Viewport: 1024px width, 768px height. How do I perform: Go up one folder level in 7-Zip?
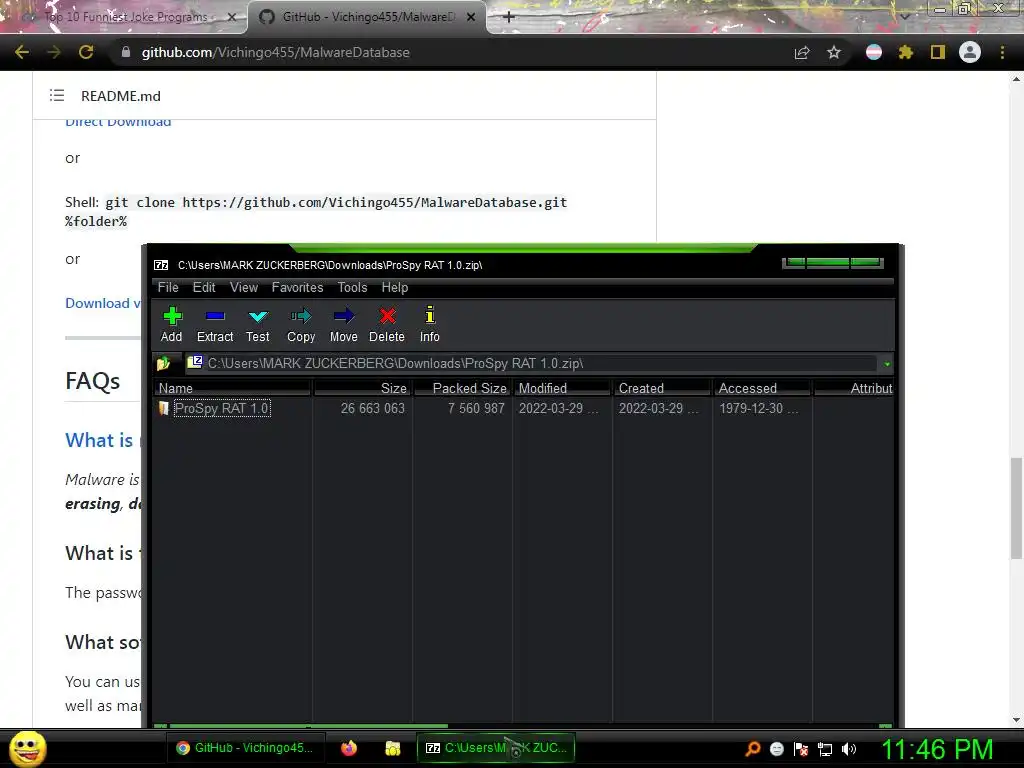tap(163, 363)
